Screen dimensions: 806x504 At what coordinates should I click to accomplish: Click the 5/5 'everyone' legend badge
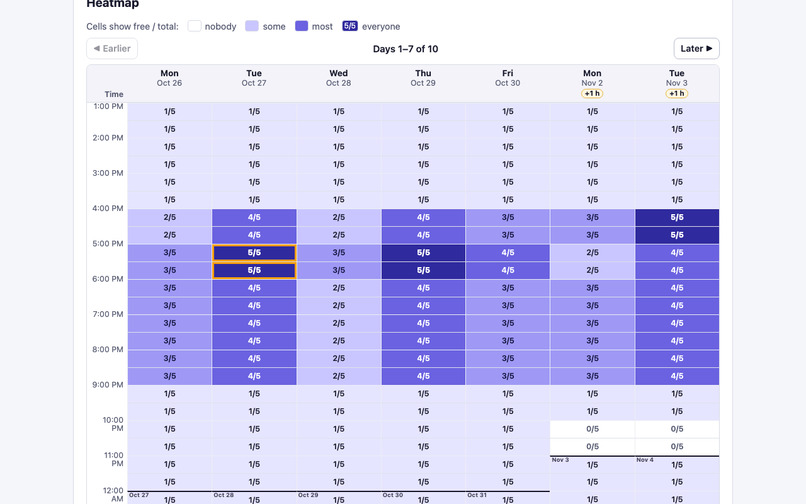tap(350, 26)
